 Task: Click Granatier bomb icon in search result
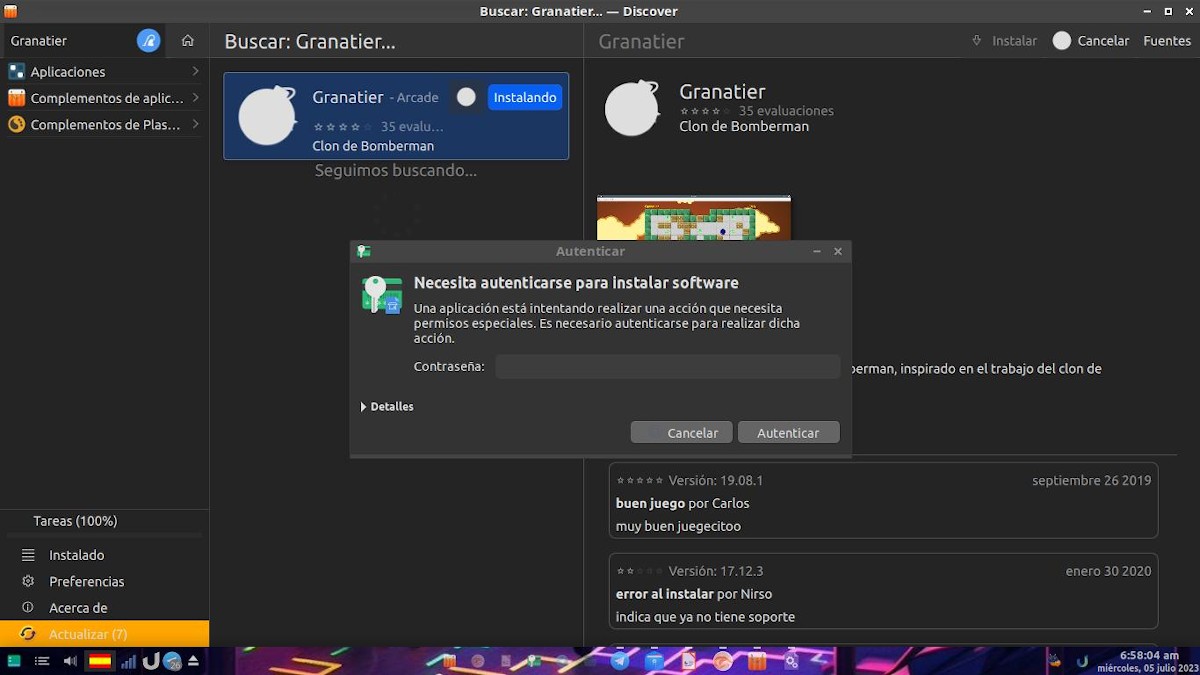(267, 116)
